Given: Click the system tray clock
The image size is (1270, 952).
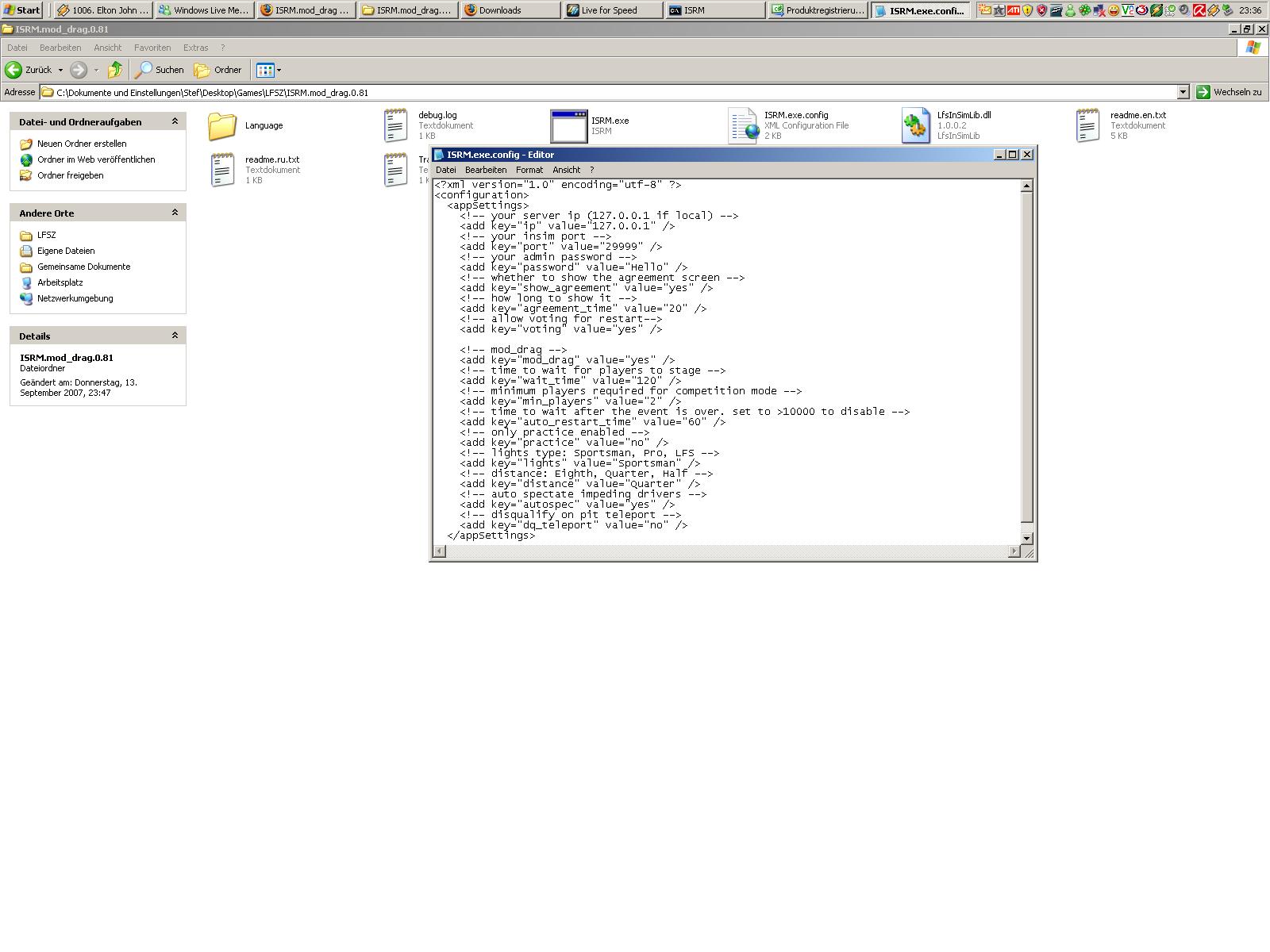Looking at the screenshot, I should tap(1250, 10).
